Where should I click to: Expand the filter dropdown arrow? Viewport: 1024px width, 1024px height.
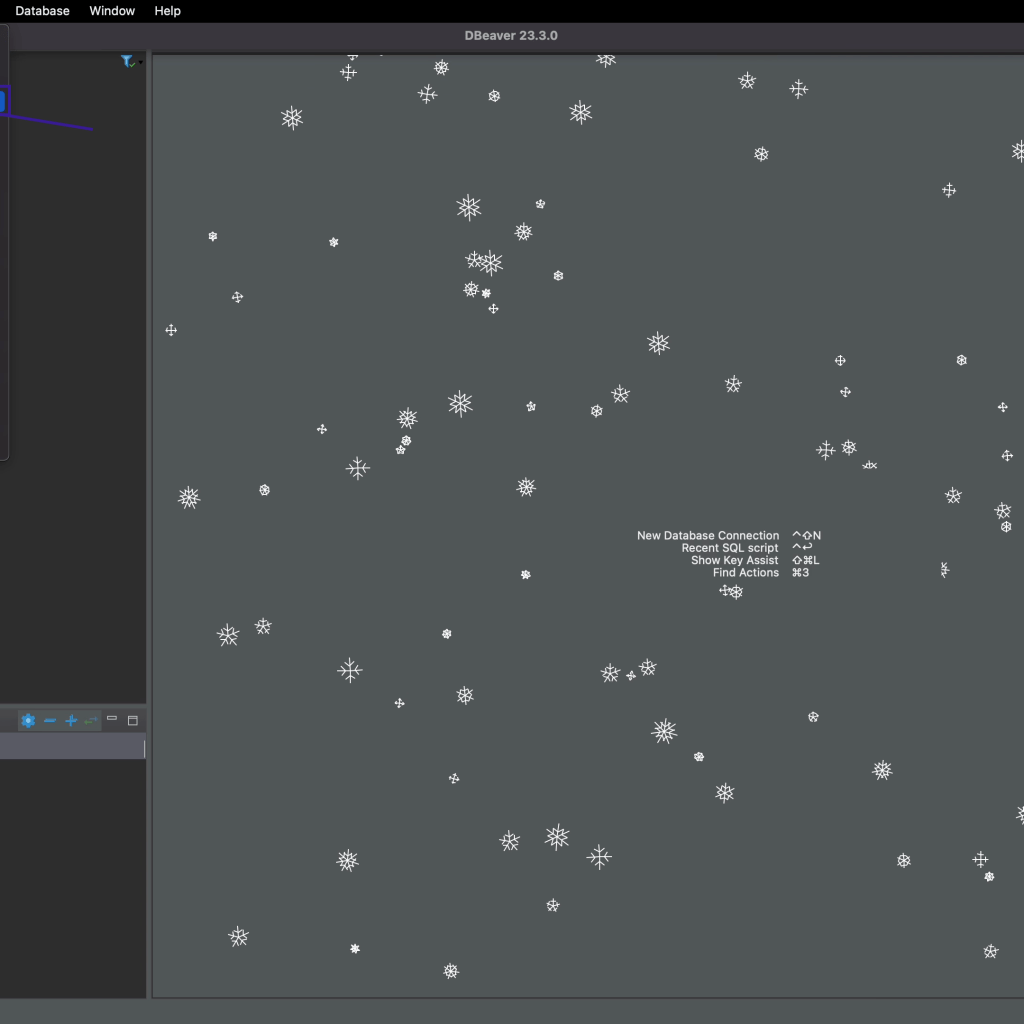(141, 63)
